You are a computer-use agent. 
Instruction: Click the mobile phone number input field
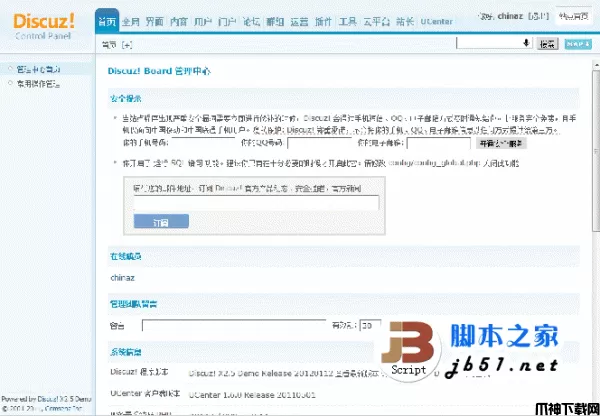pyautogui.click(x=203, y=142)
